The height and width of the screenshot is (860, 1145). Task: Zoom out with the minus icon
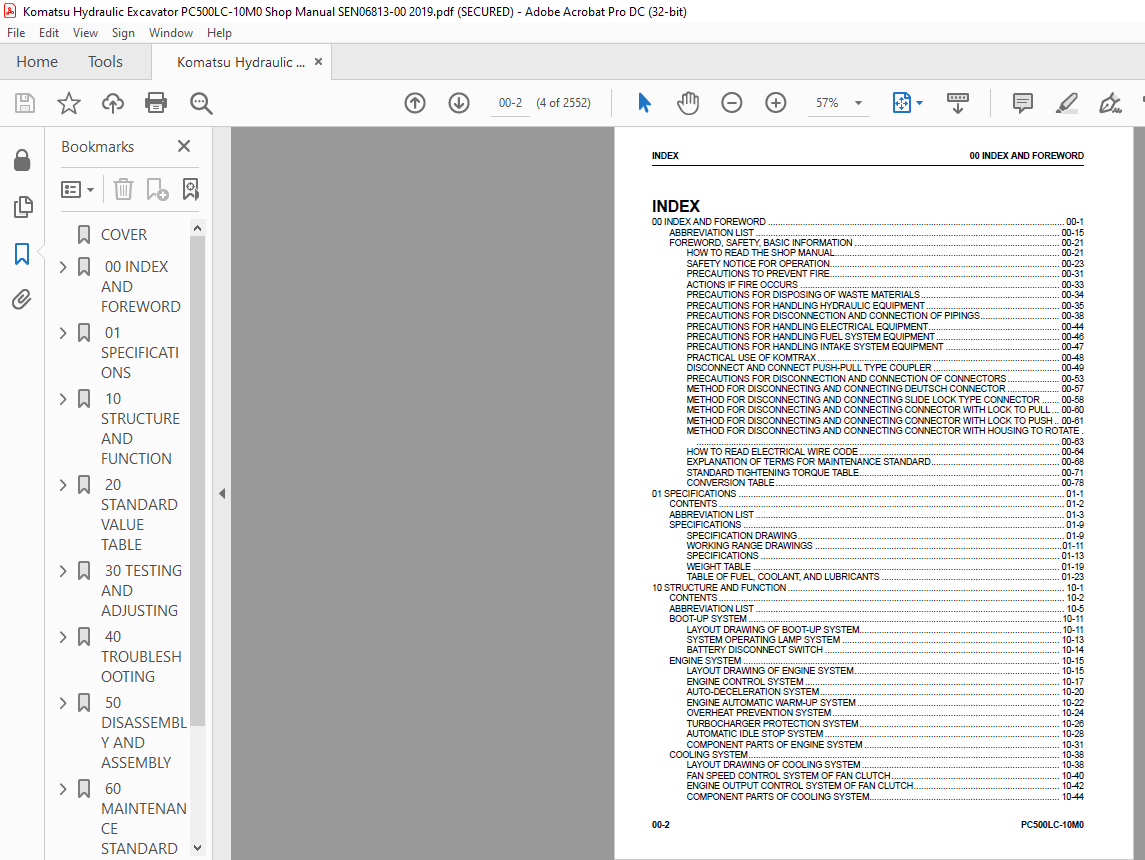(x=732, y=103)
